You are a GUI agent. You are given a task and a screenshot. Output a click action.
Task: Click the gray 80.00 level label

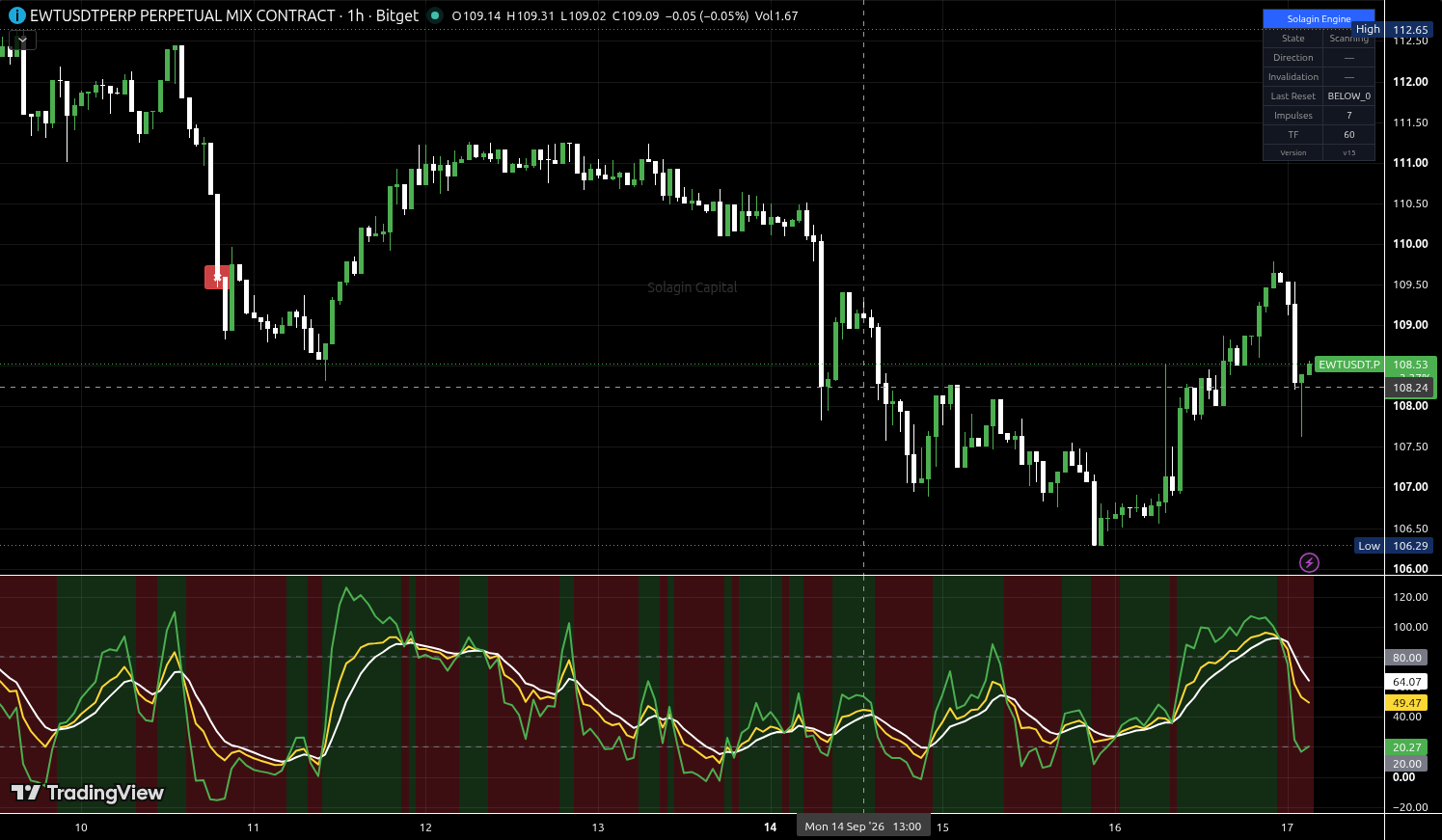coord(1407,658)
